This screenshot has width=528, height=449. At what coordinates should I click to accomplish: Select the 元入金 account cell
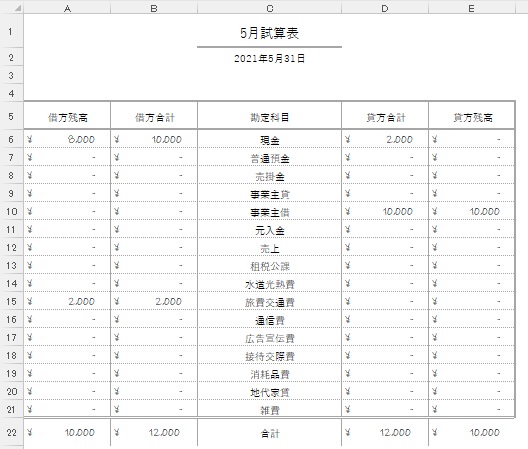(x=269, y=229)
